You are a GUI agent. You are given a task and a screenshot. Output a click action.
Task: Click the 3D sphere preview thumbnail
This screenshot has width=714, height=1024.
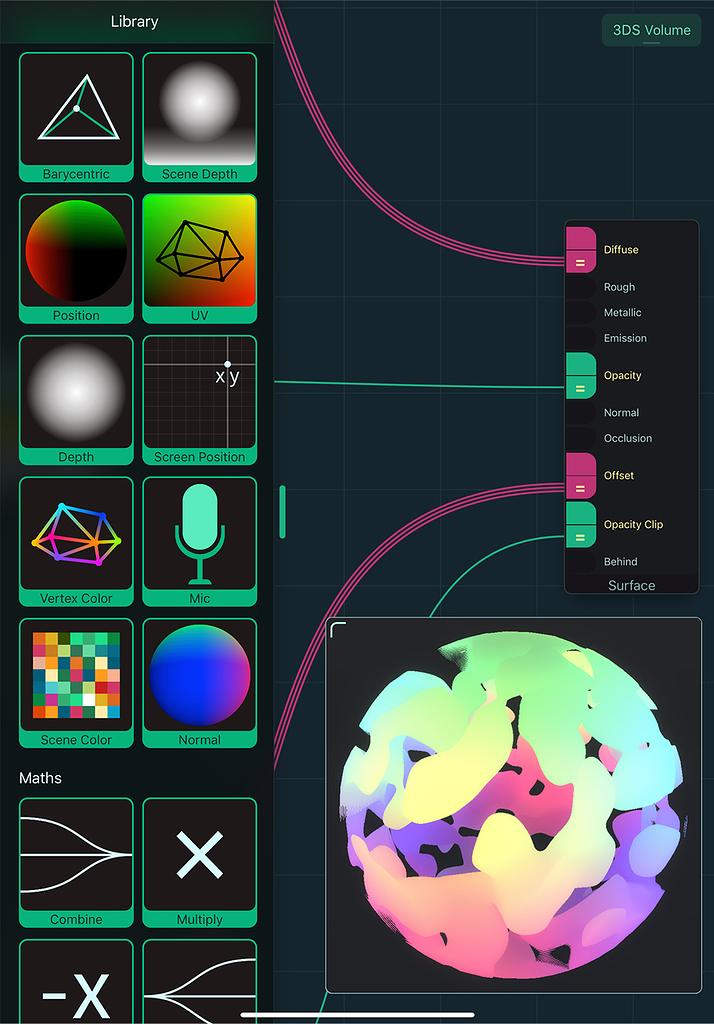pos(513,805)
